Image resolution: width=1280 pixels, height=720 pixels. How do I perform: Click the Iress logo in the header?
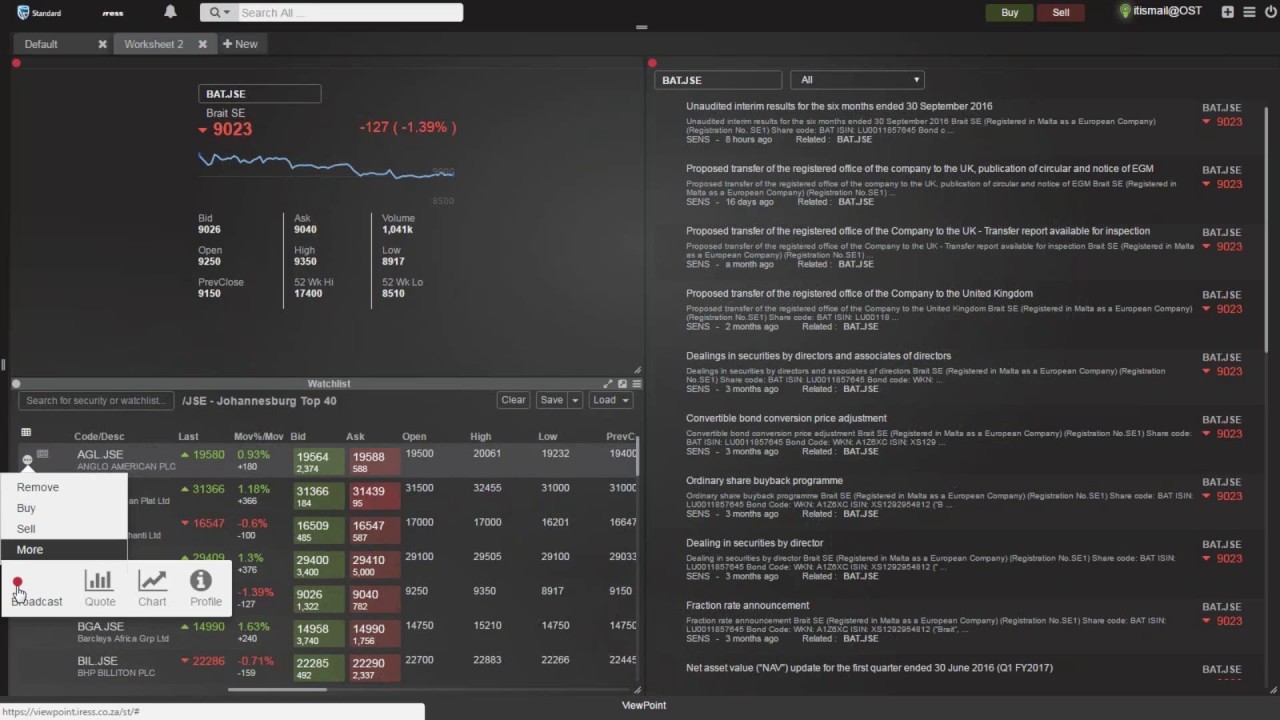point(112,14)
